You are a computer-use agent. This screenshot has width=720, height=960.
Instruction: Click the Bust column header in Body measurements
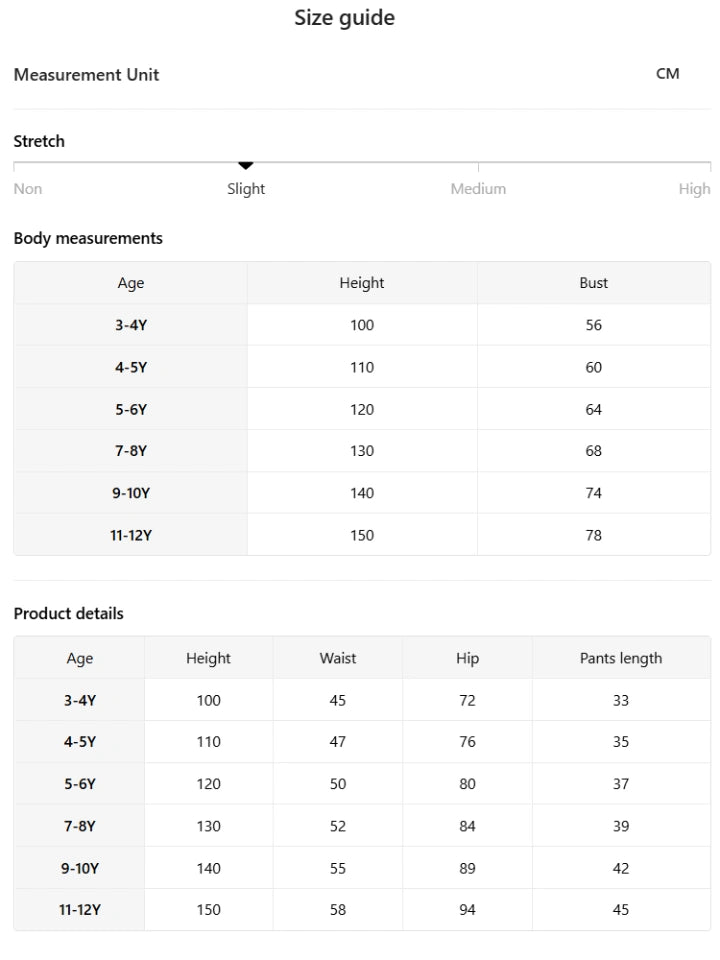(594, 283)
